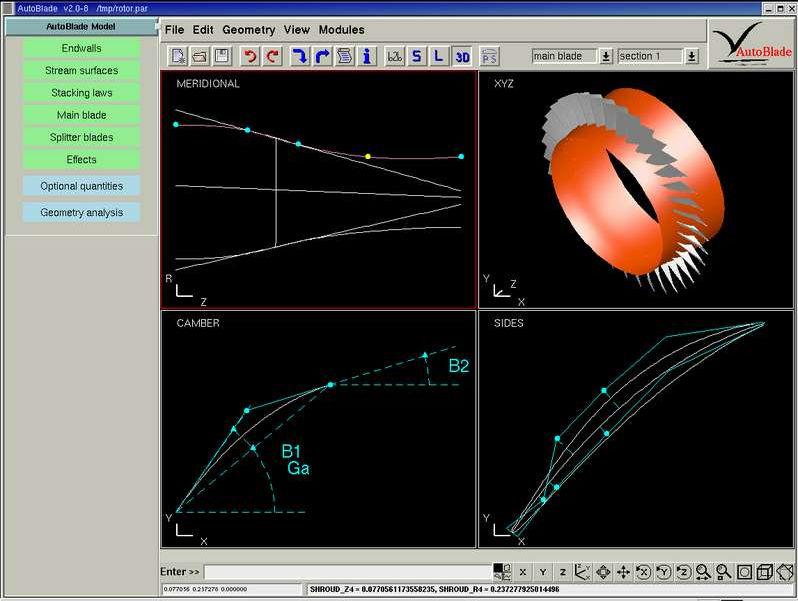Click the Optional quantities button
Screen dimensions: 798x601
81,186
